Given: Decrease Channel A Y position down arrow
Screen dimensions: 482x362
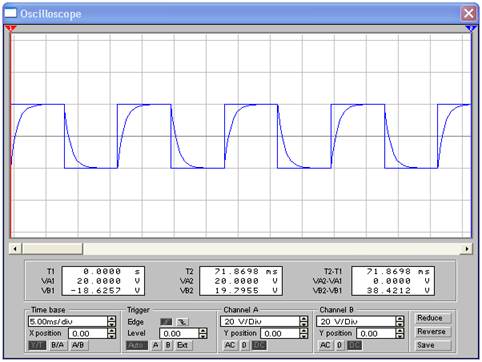Looking at the screenshot, I should pos(304,336).
